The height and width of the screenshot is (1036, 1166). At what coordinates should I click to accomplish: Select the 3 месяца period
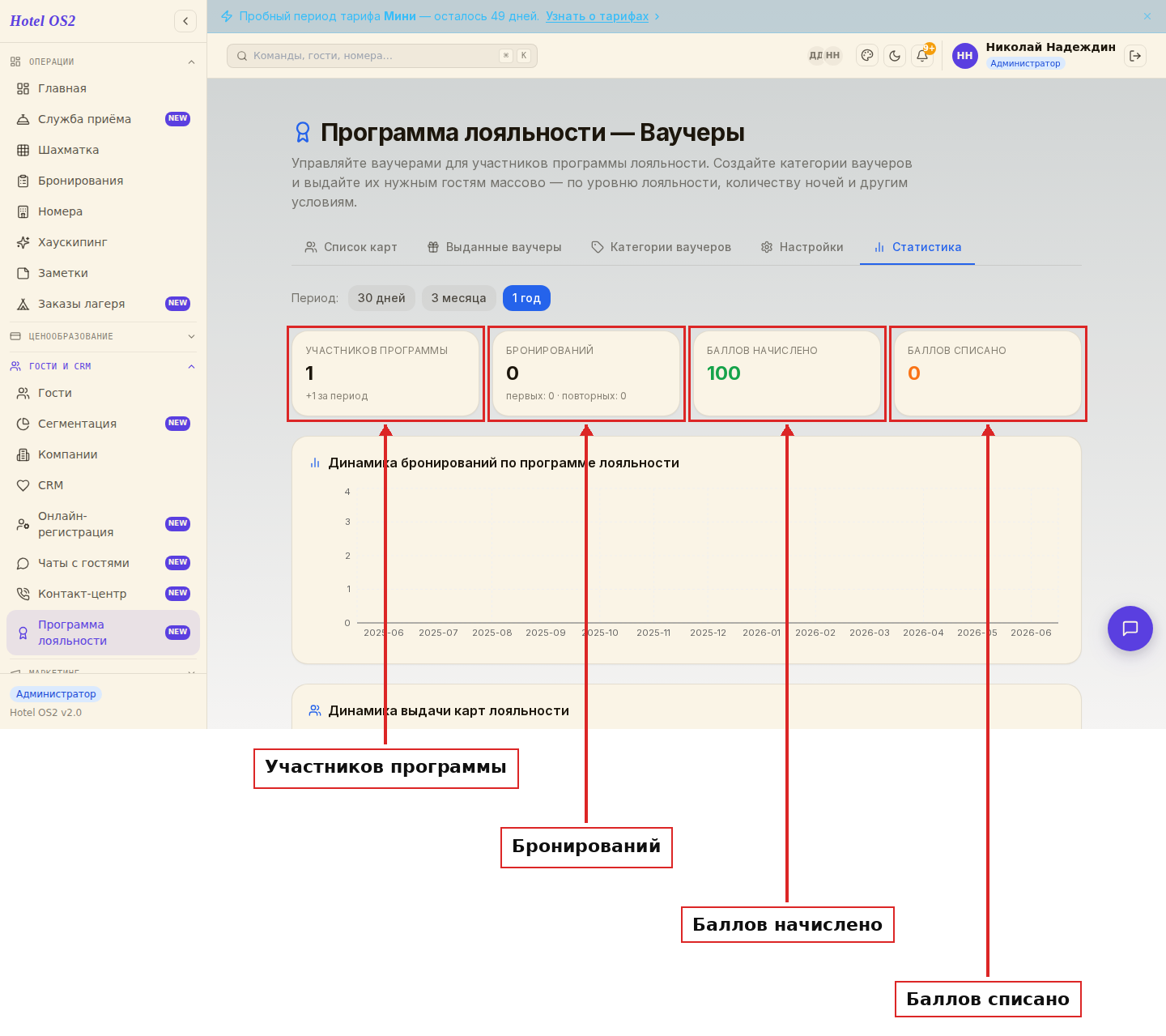(458, 298)
